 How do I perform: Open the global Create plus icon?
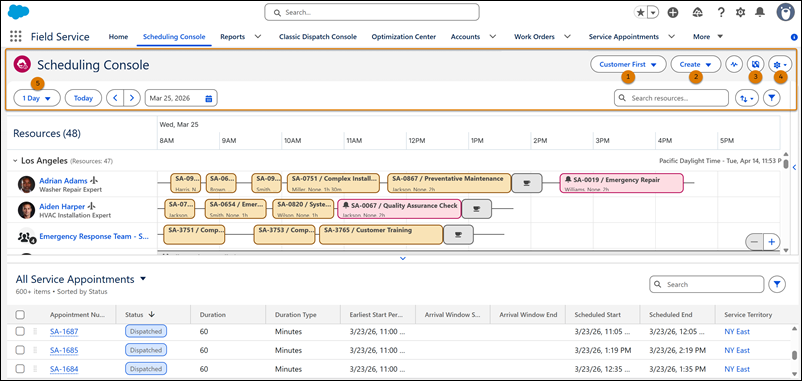pos(673,13)
